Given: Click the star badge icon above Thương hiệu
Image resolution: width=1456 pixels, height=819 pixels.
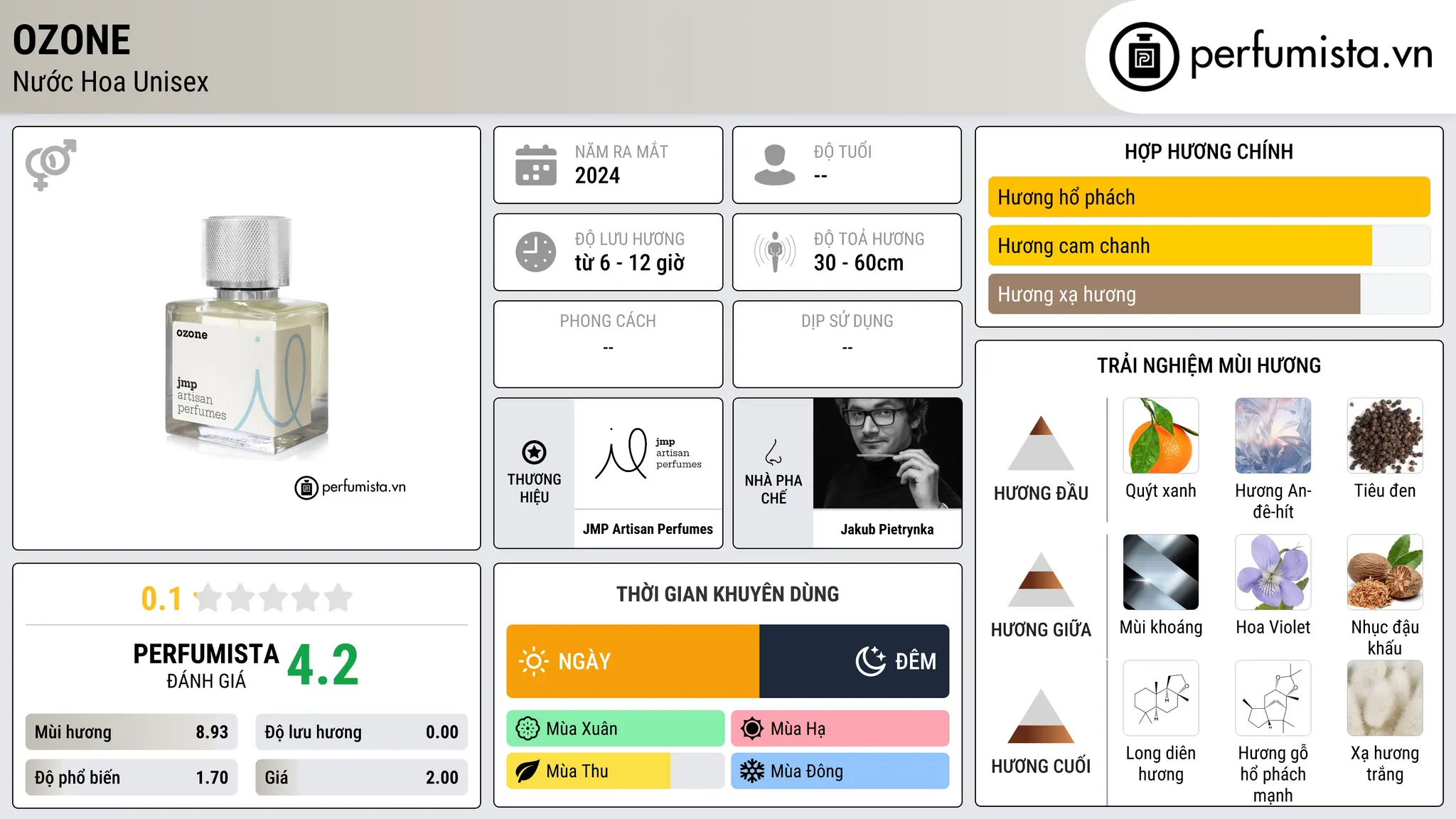Looking at the screenshot, I should coord(534,452).
